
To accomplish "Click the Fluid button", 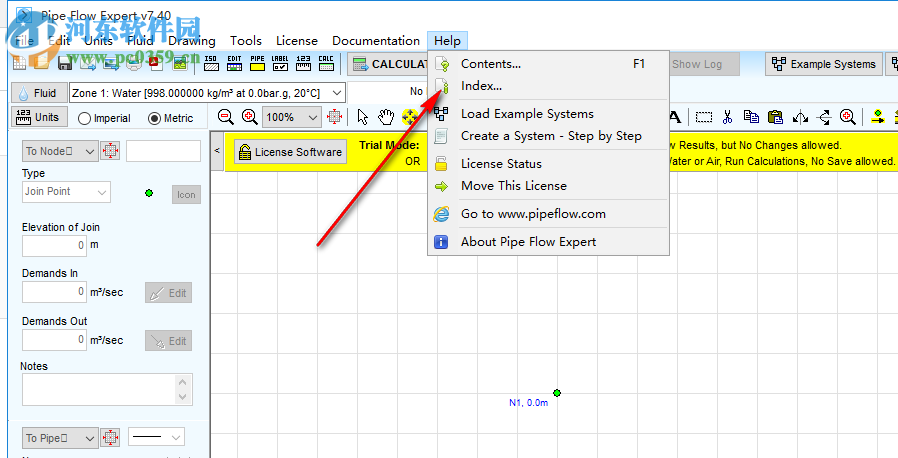I will click(x=38, y=93).
